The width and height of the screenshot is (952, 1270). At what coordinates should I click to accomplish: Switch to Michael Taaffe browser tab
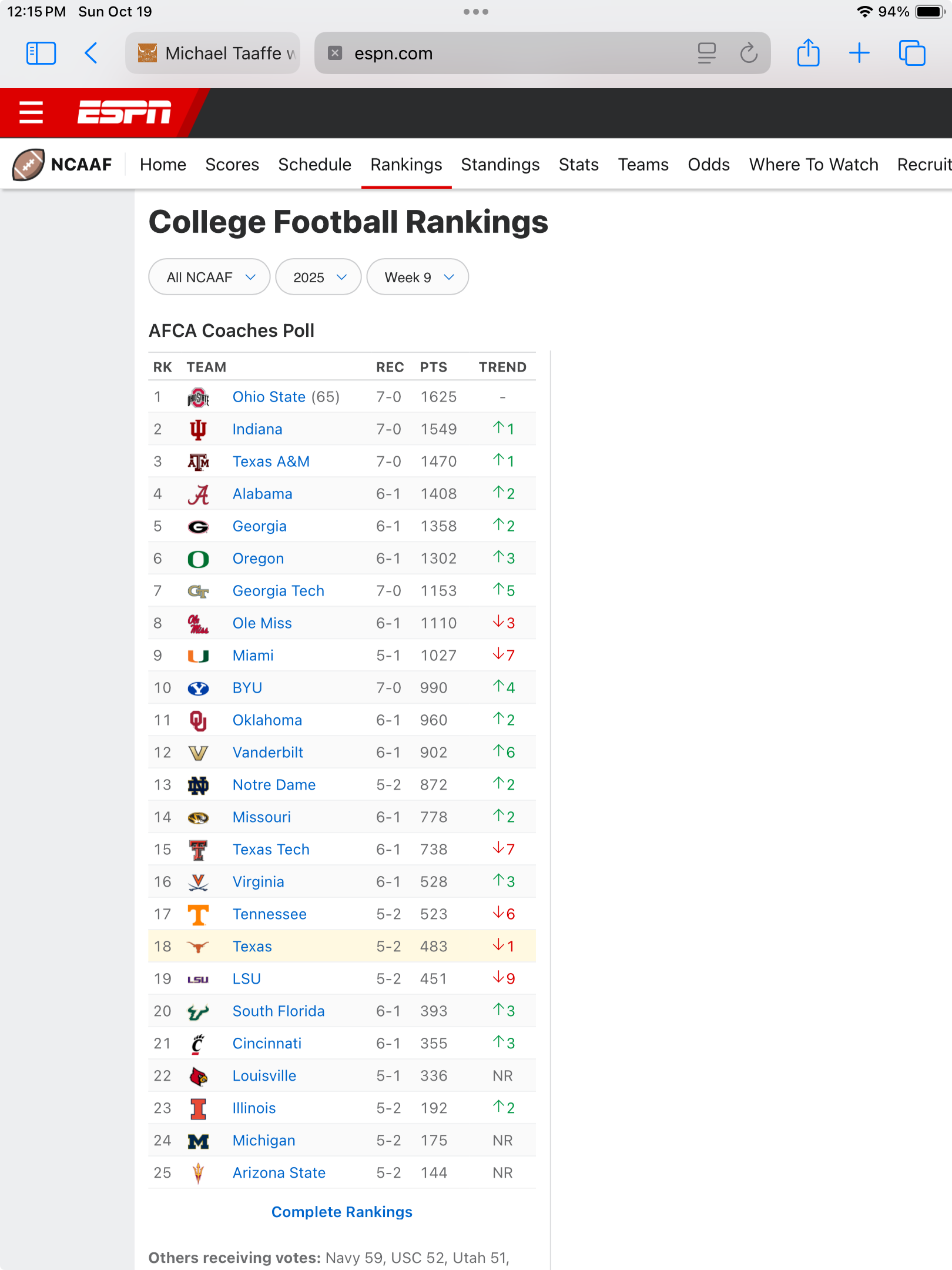213,54
